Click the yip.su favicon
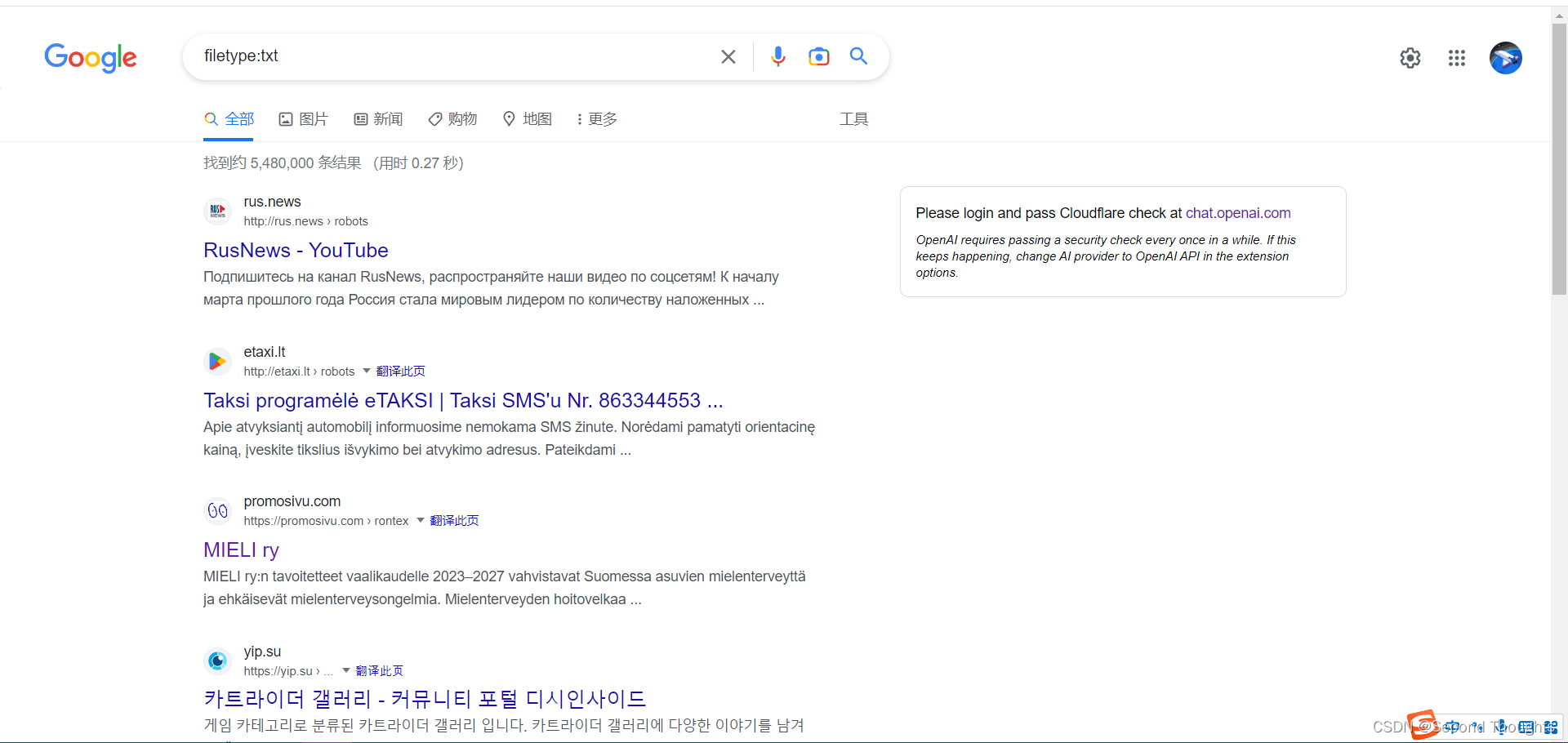Image resolution: width=1568 pixels, height=743 pixels. tap(217, 661)
